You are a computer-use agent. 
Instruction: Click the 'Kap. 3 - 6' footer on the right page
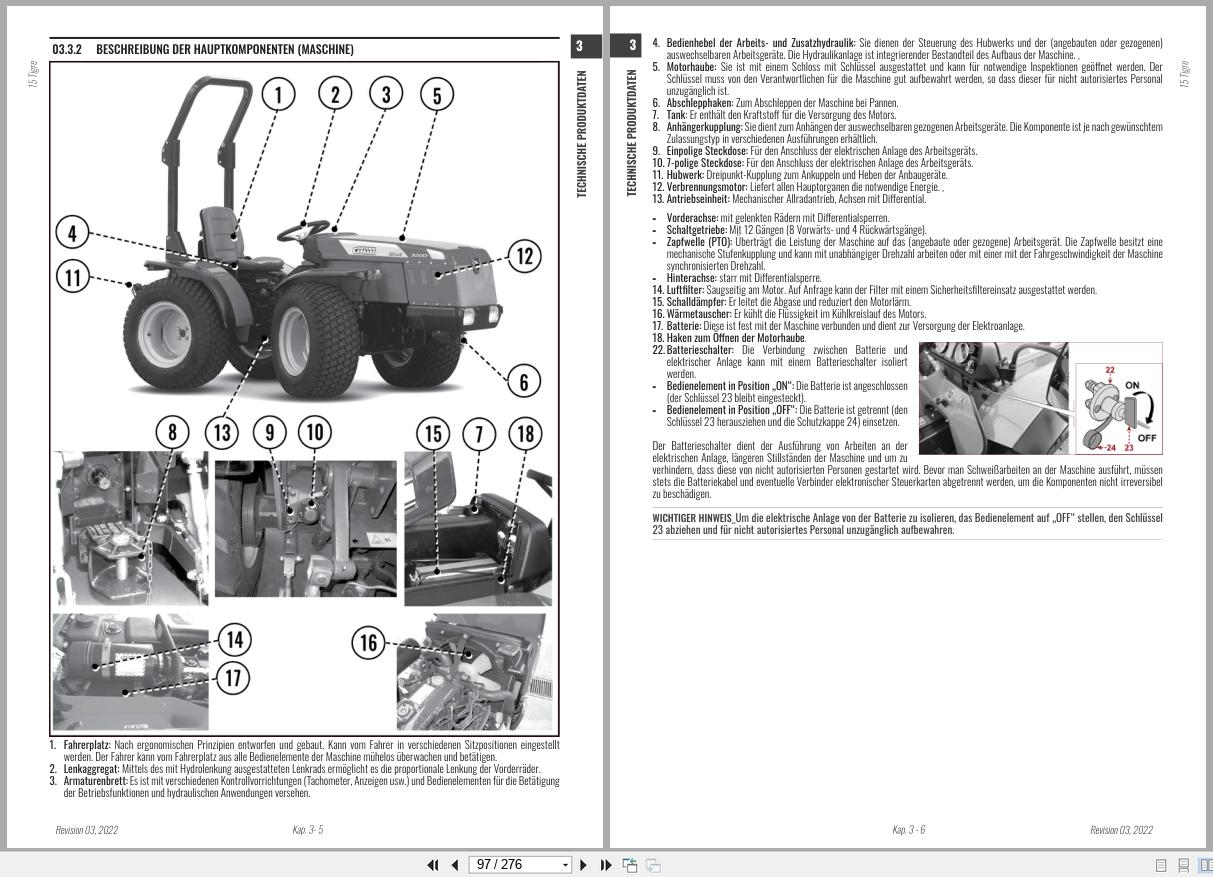909,830
